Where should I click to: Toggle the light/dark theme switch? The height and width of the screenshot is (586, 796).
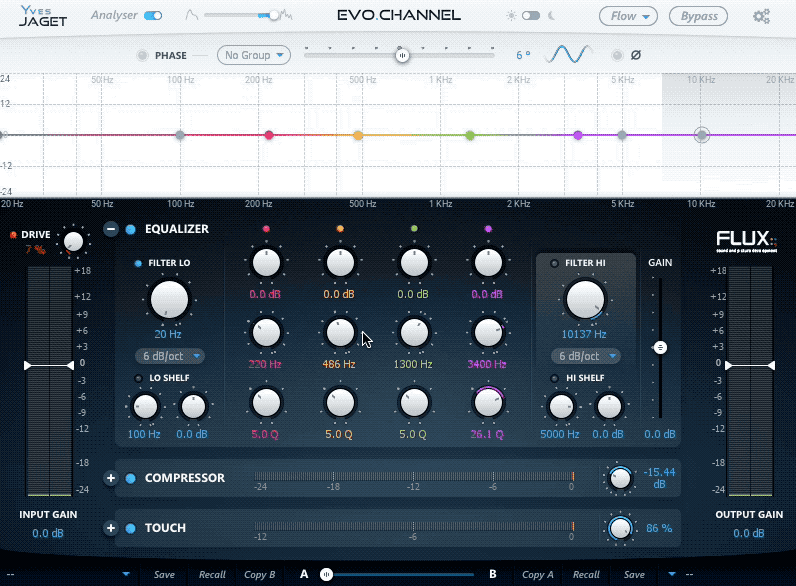pyautogui.click(x=531, y=16)
